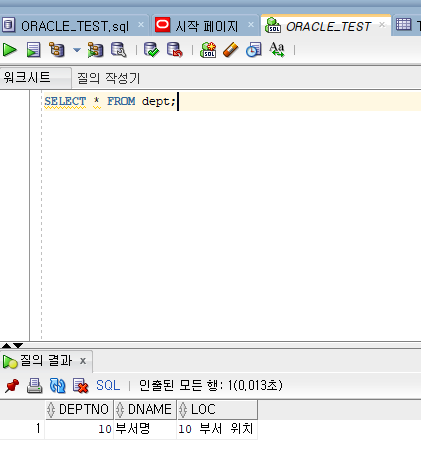Image resolution: width=421 pixels, height=474 pixels.
Task: Collapse the editor with the up arrow
Action: (6, 345)
